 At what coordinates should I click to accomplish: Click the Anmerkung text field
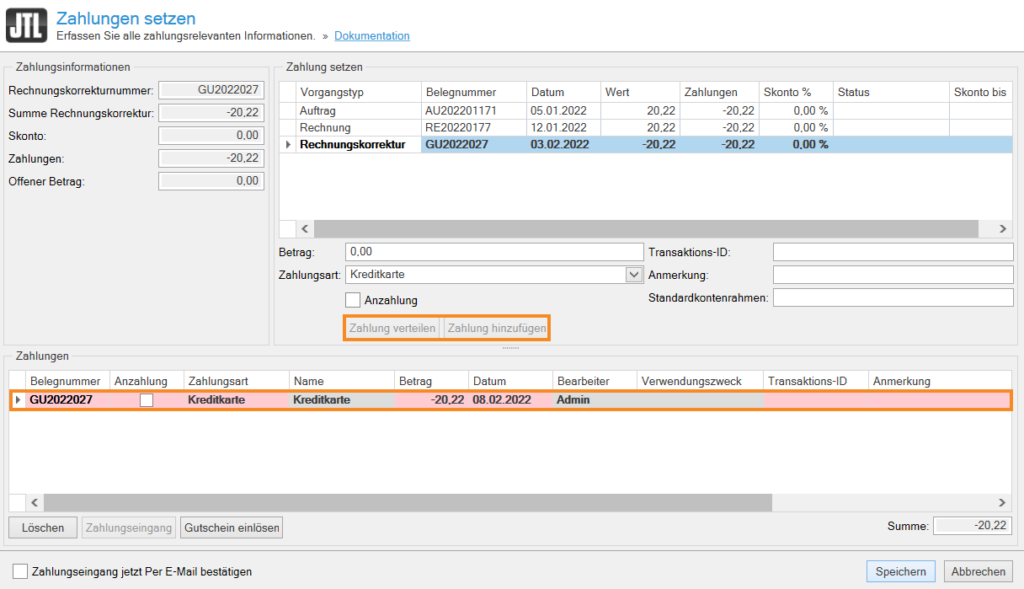[893, 275]
